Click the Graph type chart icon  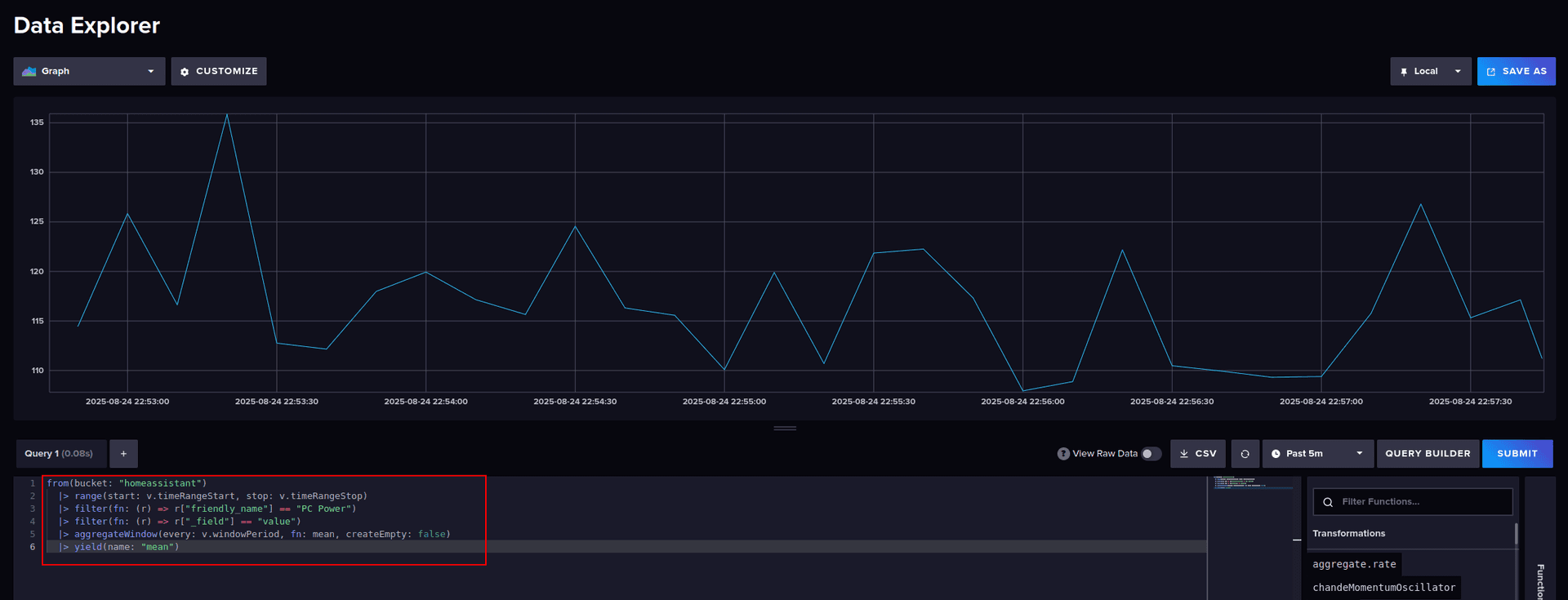tap(29, 71)
